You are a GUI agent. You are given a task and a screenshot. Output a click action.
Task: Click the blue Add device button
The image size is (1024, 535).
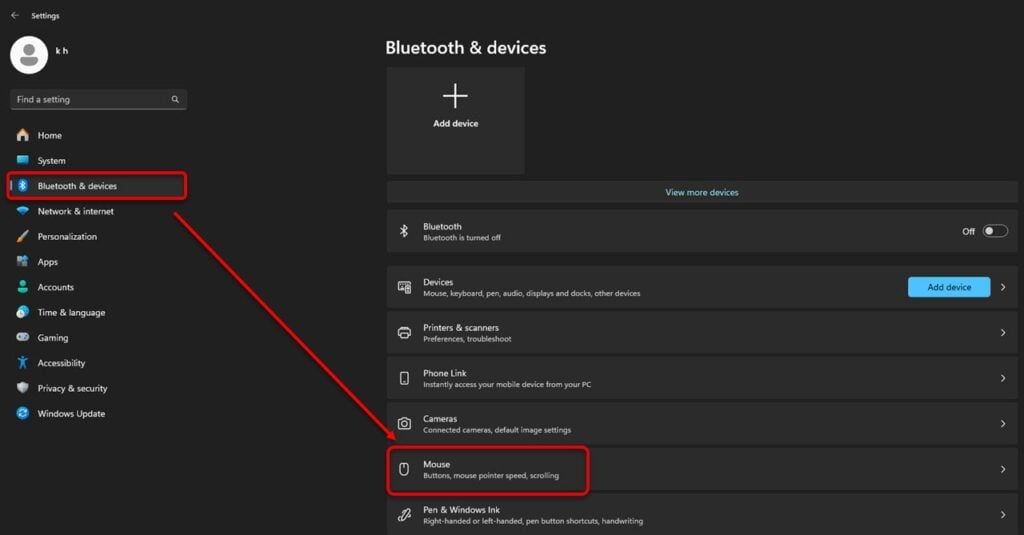[949, 287]
